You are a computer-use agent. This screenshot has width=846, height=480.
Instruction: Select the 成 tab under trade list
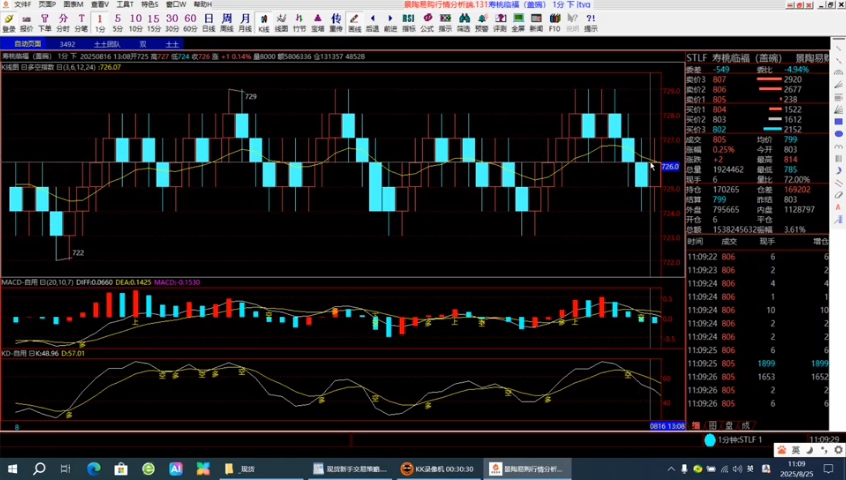[746, 425]
